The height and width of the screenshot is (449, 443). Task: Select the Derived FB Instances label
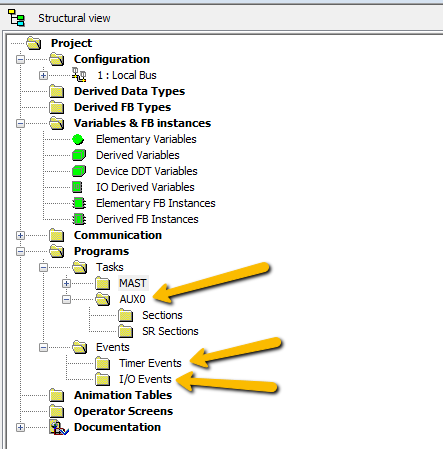click(147, 219)
